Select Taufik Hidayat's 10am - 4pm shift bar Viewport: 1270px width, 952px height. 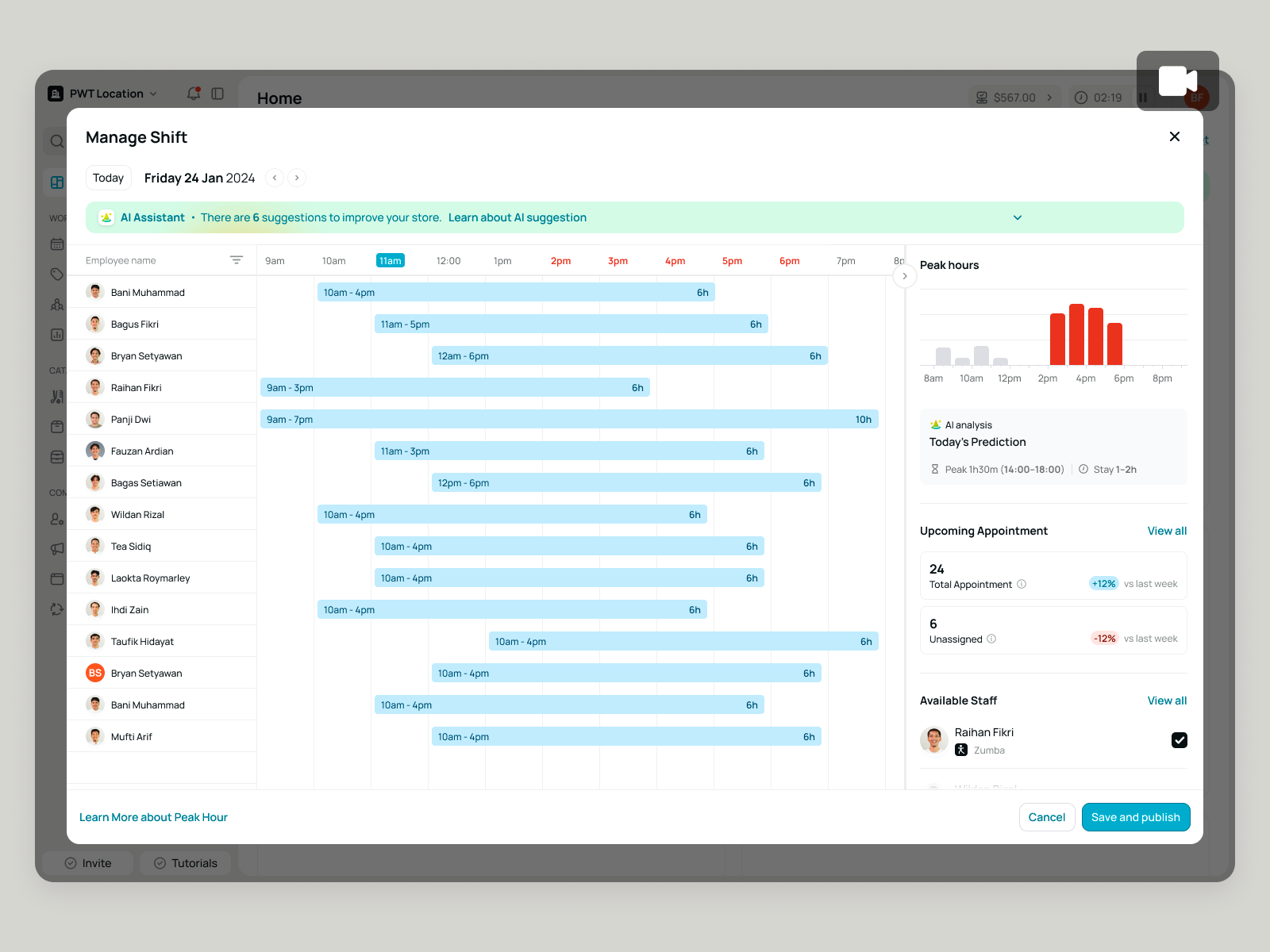683,641
